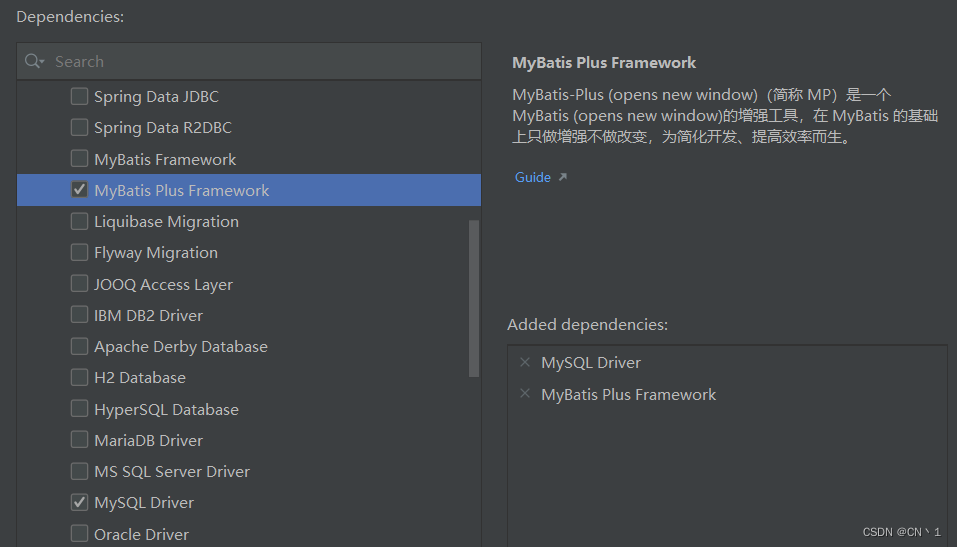
Task: Remove MySQL Driver from added dependencies
Action: coord(525,362)
